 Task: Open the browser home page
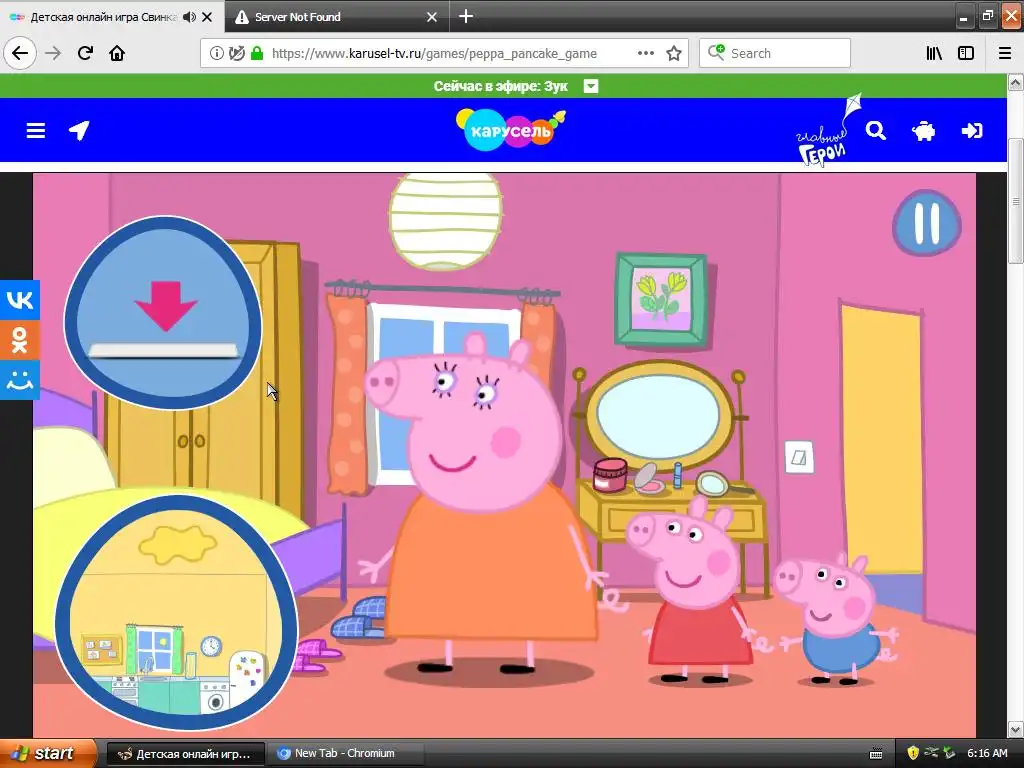pyautogui.click(x=117, y=53)
